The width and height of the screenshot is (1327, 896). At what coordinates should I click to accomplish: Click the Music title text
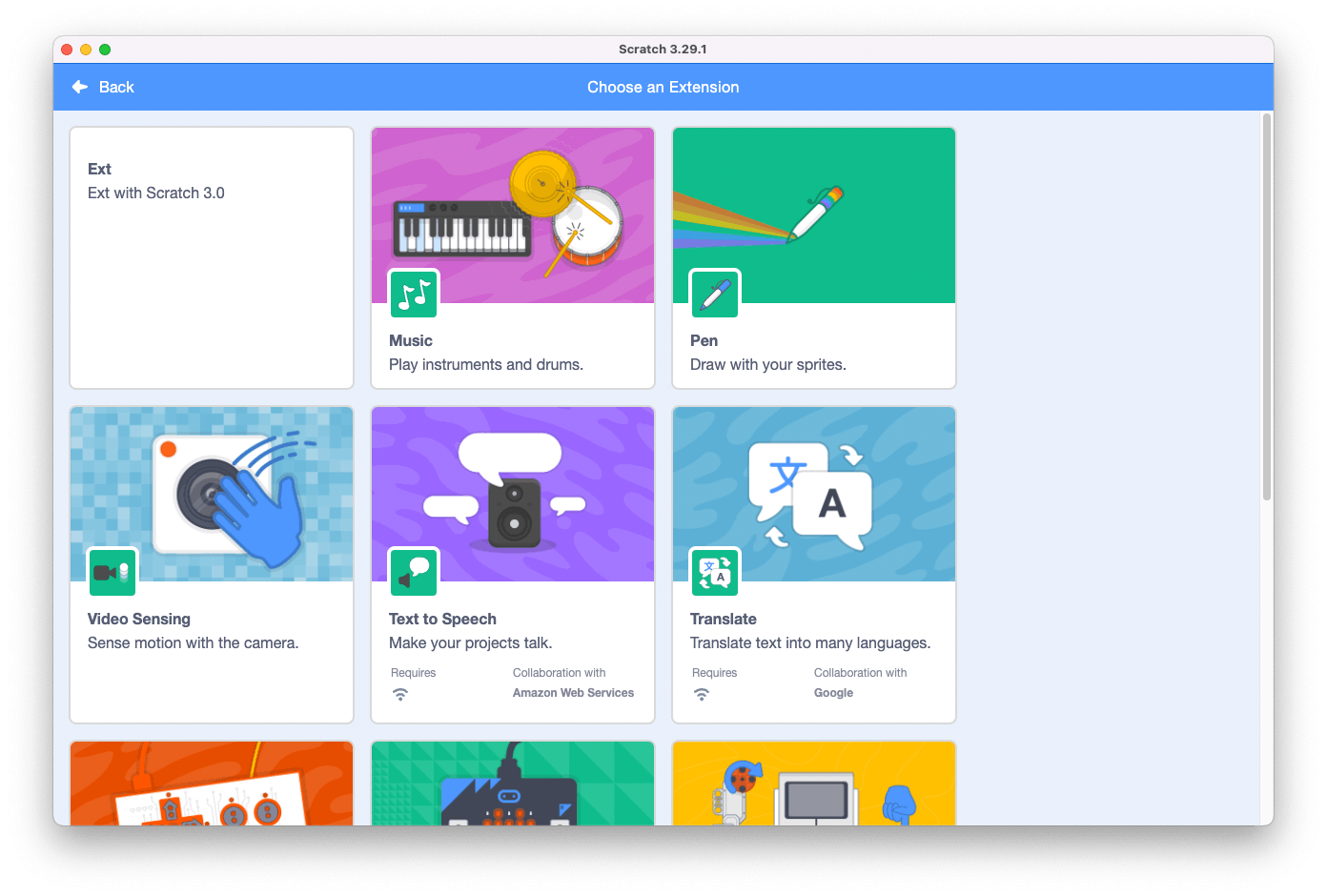point(411,340)
